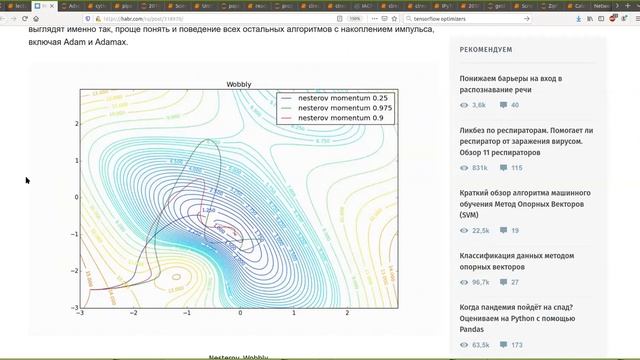Open zoom level 100% indicator

(355, 19)
